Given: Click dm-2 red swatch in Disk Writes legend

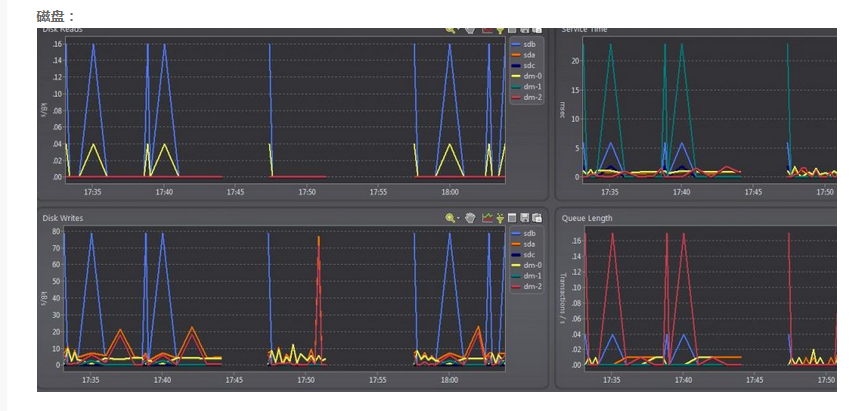Looking at the screenshot, I should pos(517,286).
